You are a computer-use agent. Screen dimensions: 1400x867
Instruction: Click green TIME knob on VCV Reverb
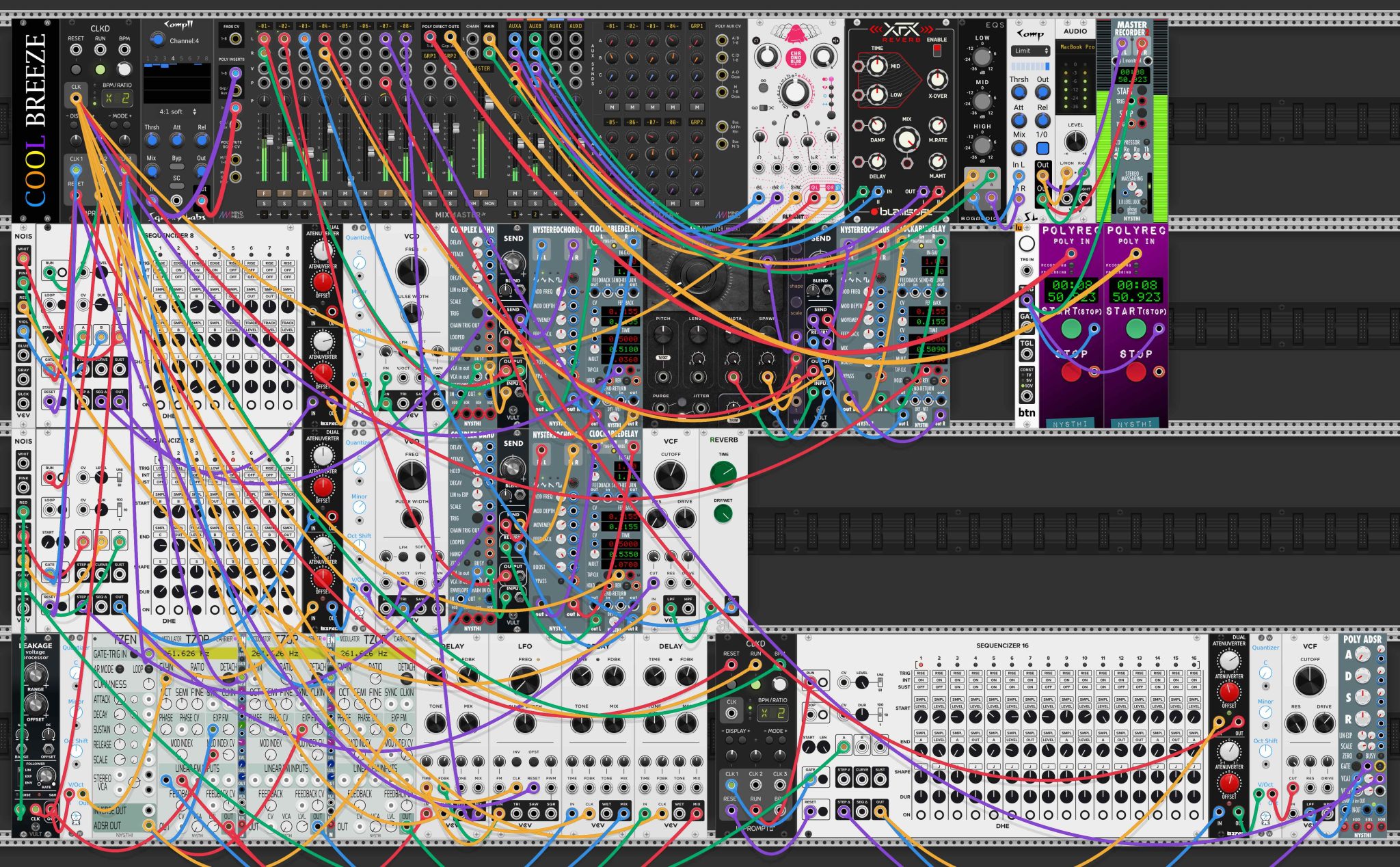pyautogui.click(x=723, y=472)
